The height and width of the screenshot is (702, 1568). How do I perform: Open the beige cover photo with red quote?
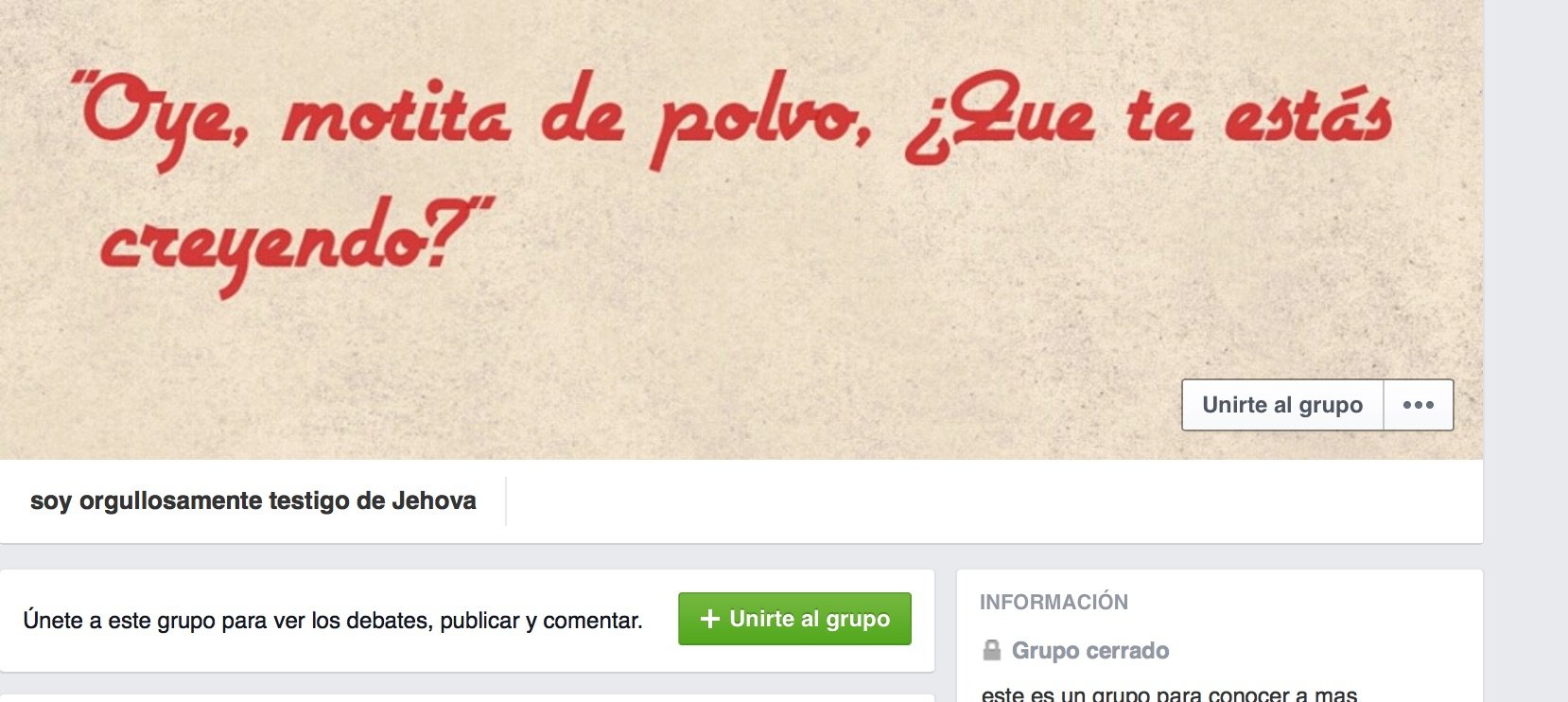pos(741,230)
